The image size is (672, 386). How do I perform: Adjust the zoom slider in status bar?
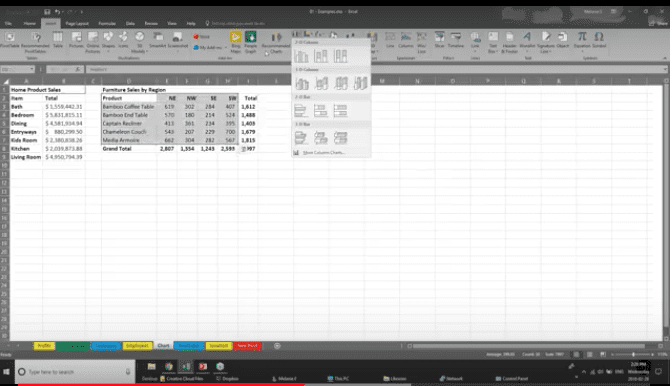(633, 354)
